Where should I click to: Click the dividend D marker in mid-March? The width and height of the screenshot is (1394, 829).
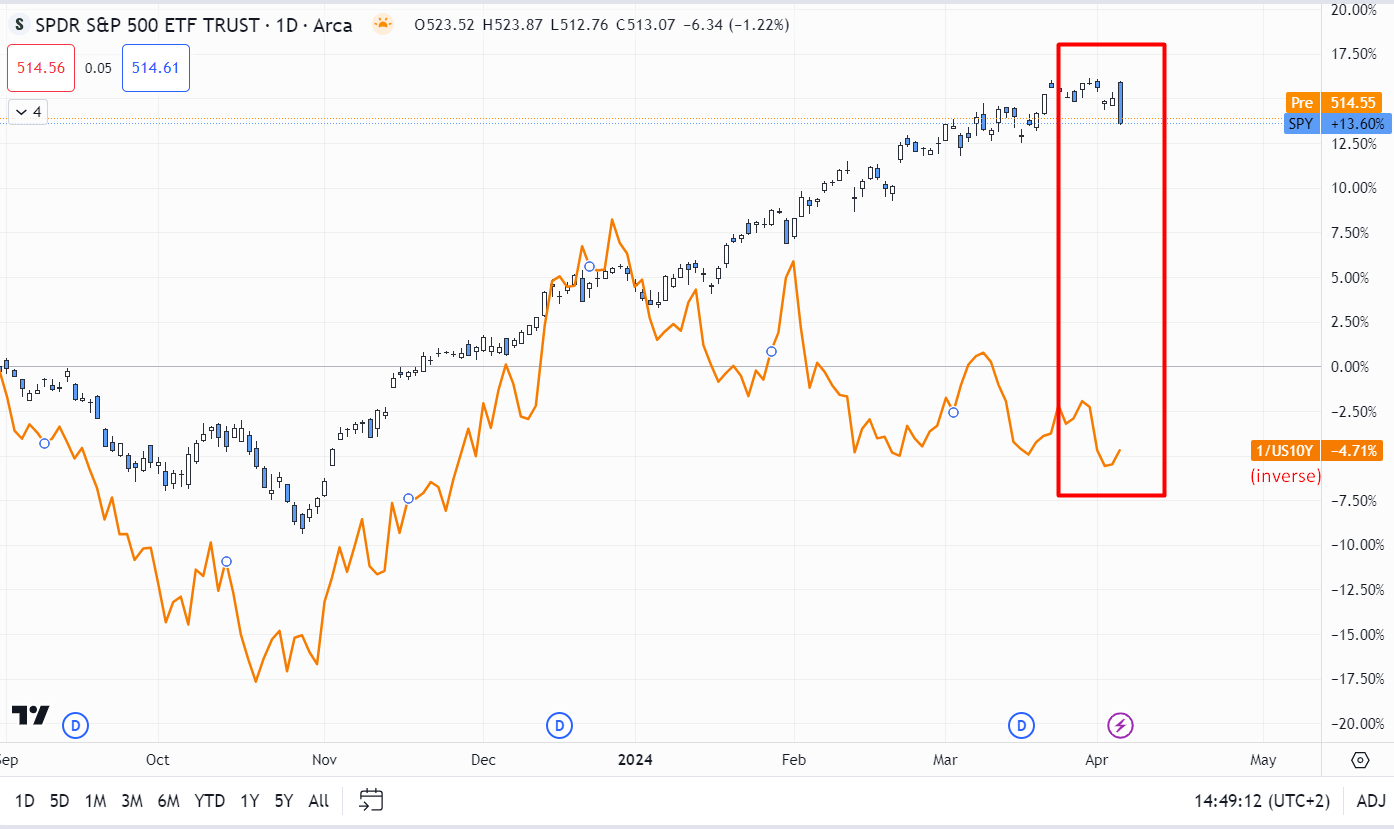(x=1021, y=725)
